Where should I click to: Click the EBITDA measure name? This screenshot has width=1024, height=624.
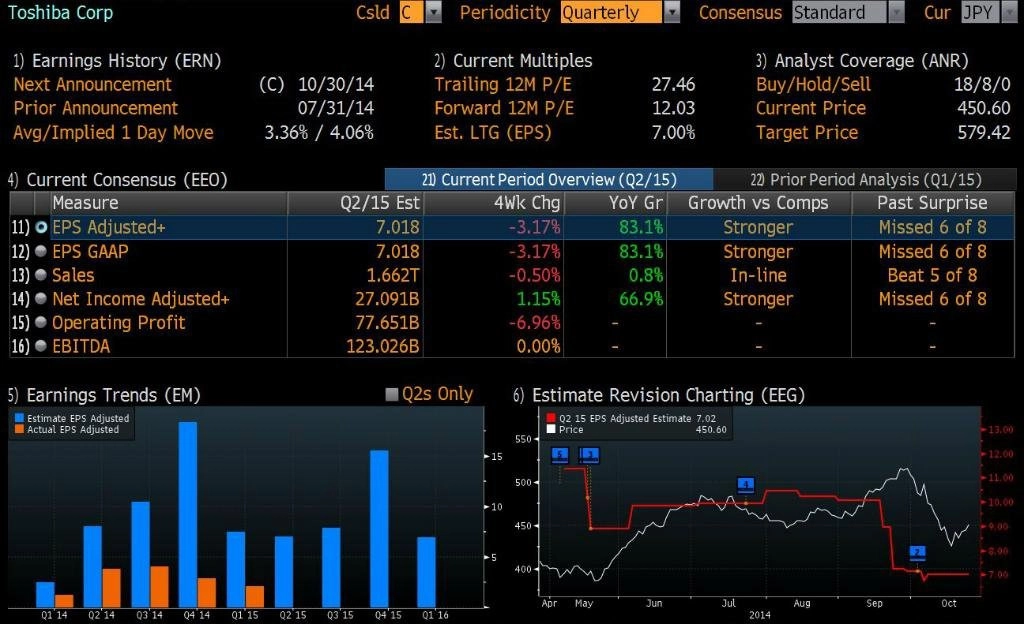tap(81, 346)
